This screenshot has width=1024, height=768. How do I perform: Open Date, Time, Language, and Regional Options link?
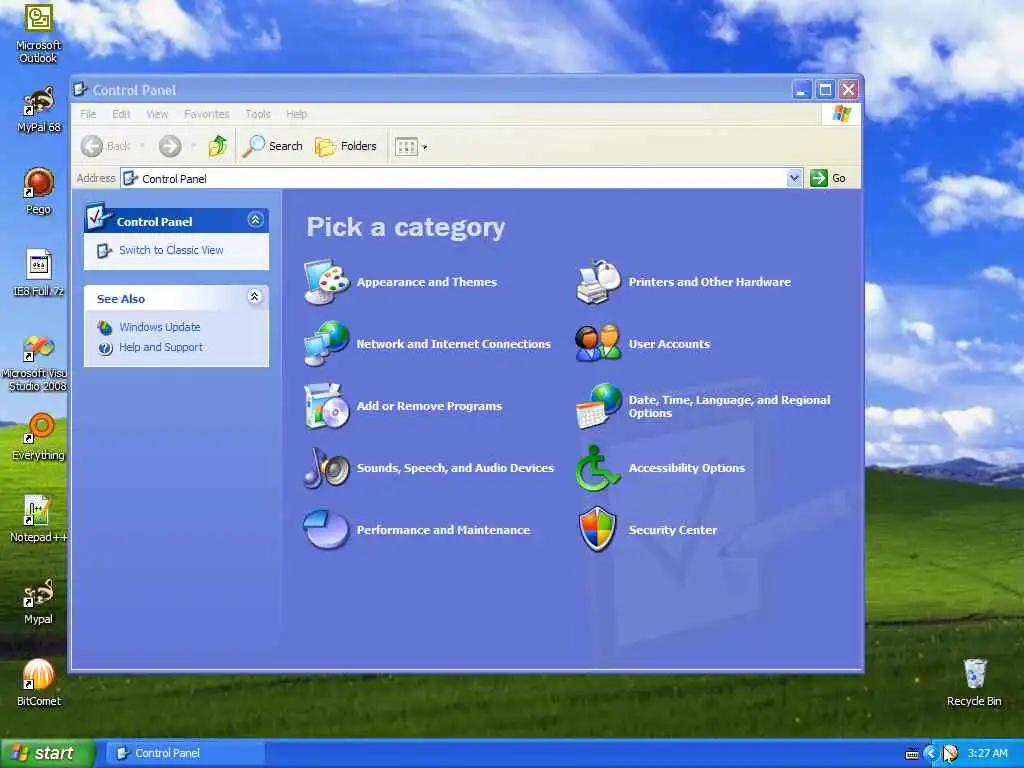[x=729, y=406]
